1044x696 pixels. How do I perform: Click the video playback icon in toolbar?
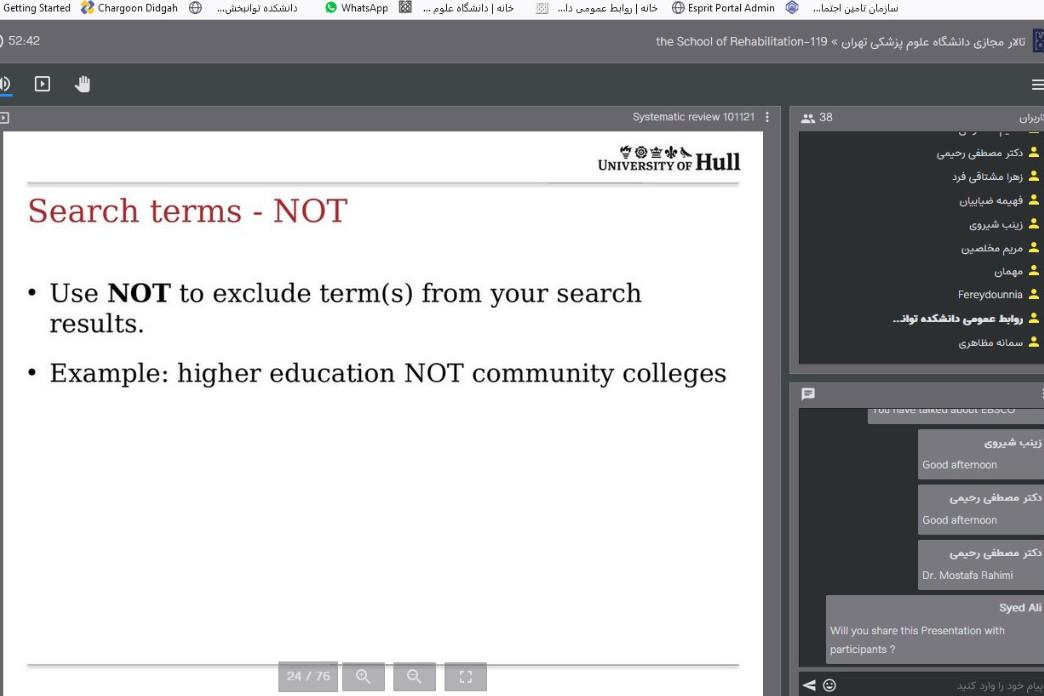click(42, 85)
